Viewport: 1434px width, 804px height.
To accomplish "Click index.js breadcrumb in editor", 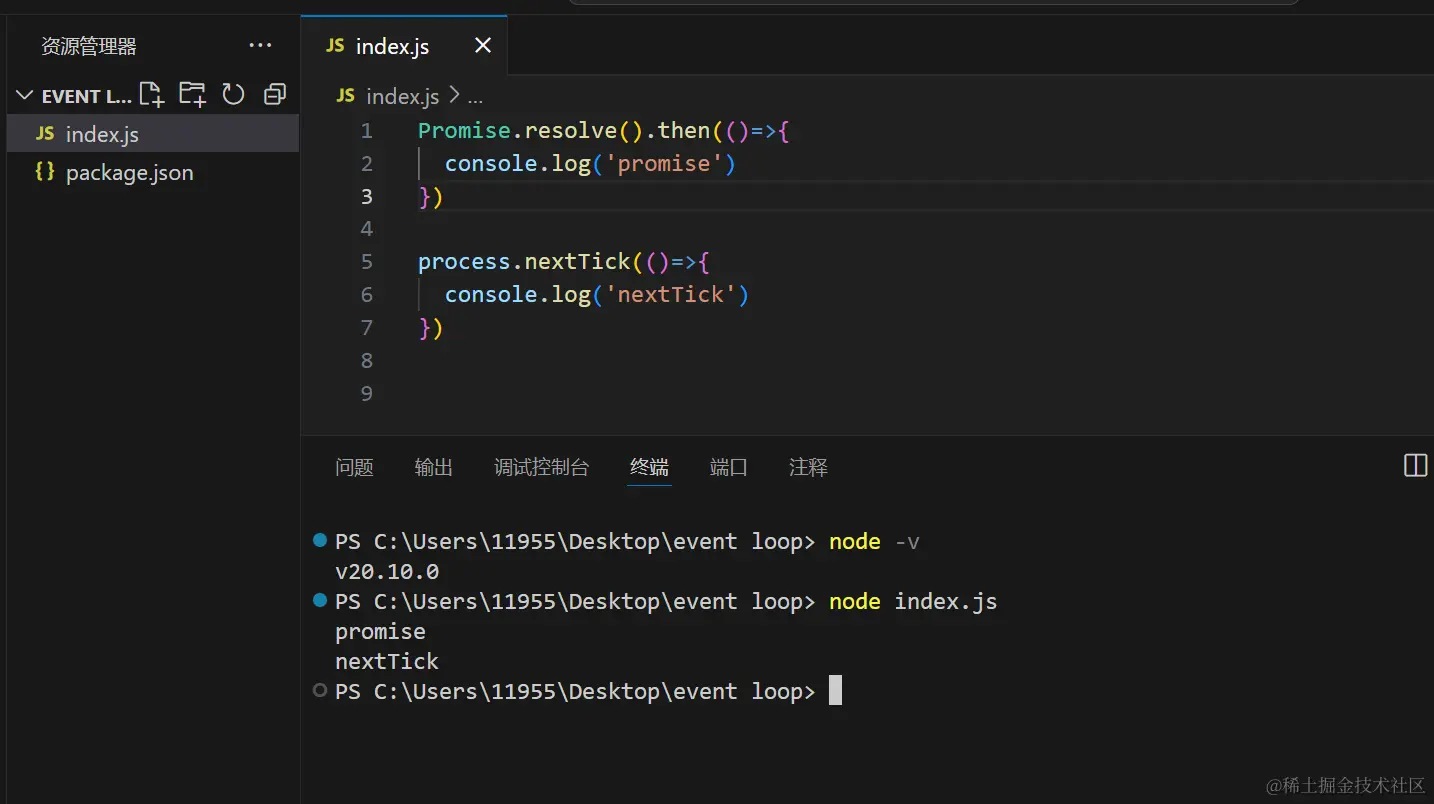I will [x=402, y=96].
